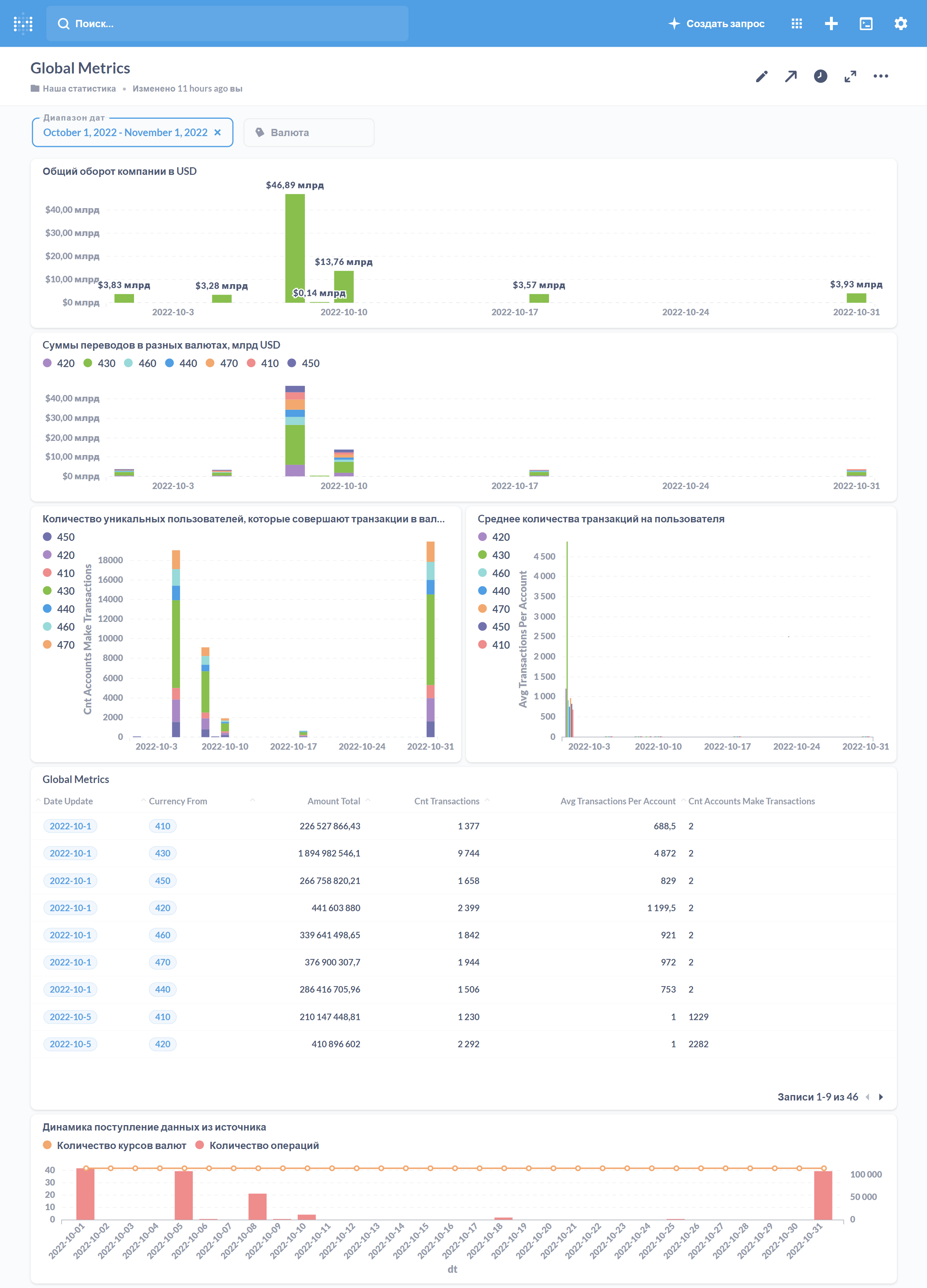927x1288 pixels.
Task: Open the SQL console icon
Action: (x=866, y=23)
